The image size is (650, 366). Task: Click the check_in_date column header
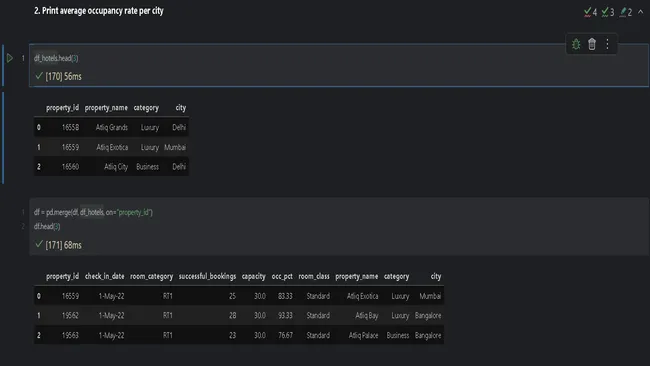(x=104, y=276)
